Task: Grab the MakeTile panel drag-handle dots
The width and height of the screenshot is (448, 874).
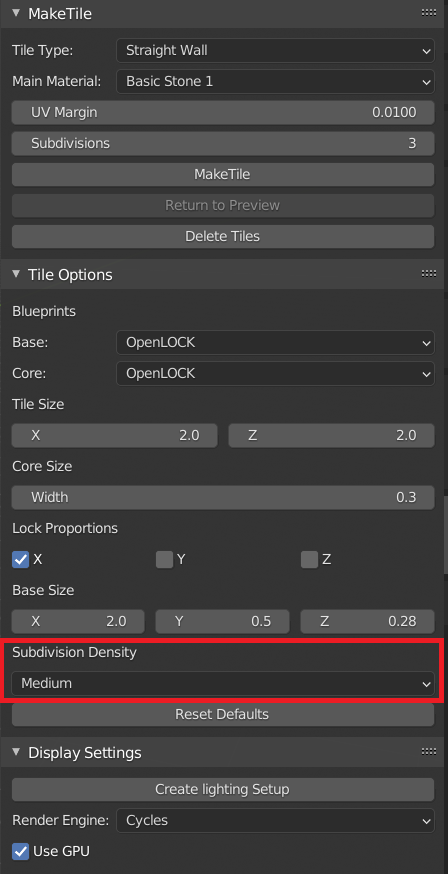Action: (x=428, y=13)
